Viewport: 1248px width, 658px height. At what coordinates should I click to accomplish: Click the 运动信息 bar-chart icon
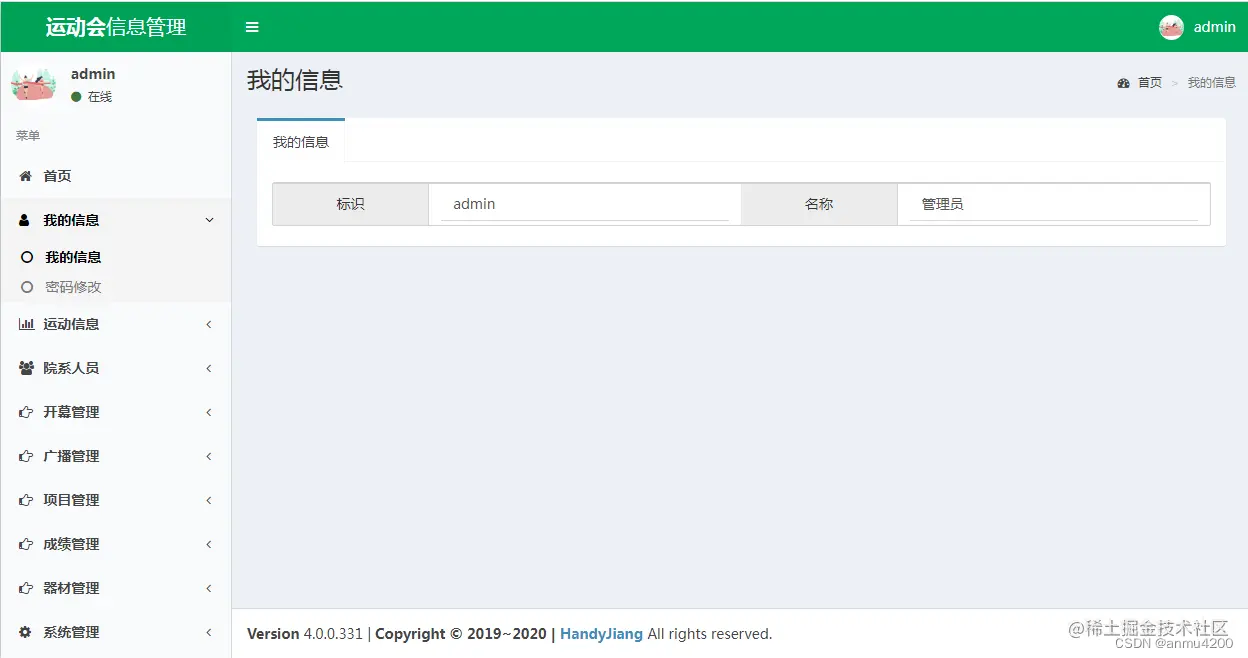[x=24, y=324]
